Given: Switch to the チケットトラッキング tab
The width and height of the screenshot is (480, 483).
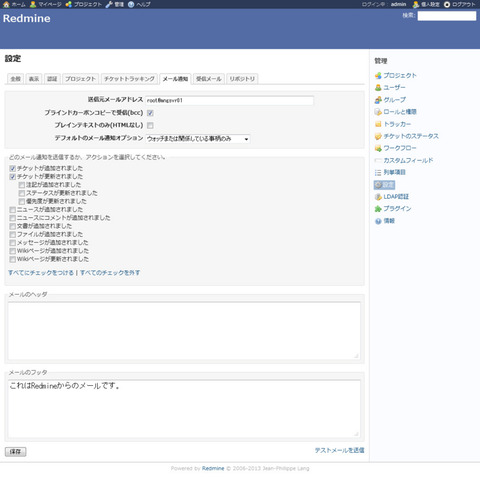Looking at the screenshot, I should (129, 79).
